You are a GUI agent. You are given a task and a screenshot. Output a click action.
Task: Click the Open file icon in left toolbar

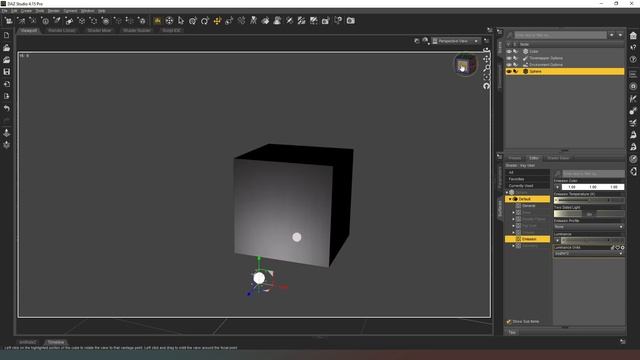pos(7,48)
